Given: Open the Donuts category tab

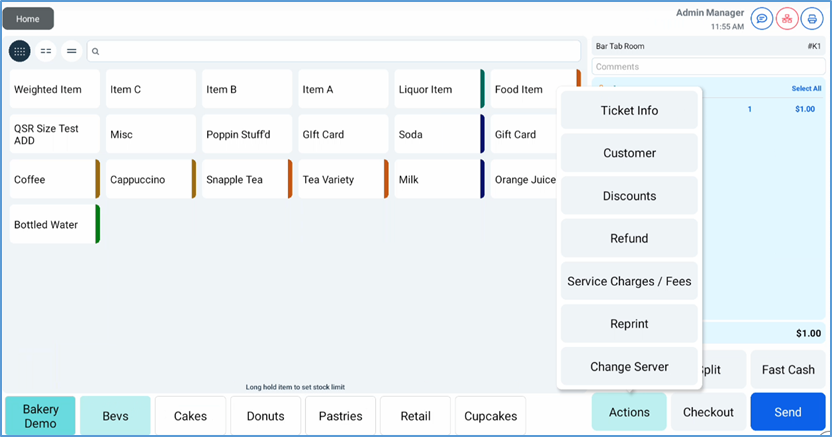Looking at the screenshot, I should click(265, 416).
